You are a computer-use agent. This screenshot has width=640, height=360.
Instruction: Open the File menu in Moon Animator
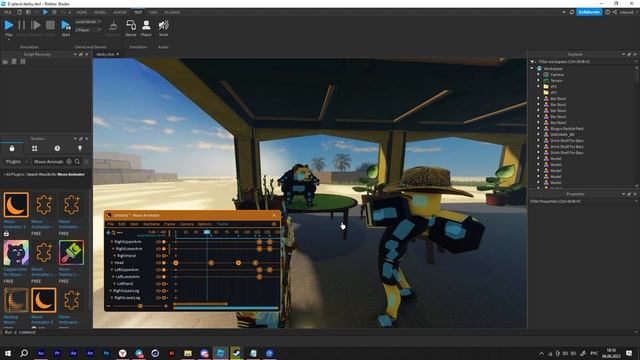click(x=111, y=224)
